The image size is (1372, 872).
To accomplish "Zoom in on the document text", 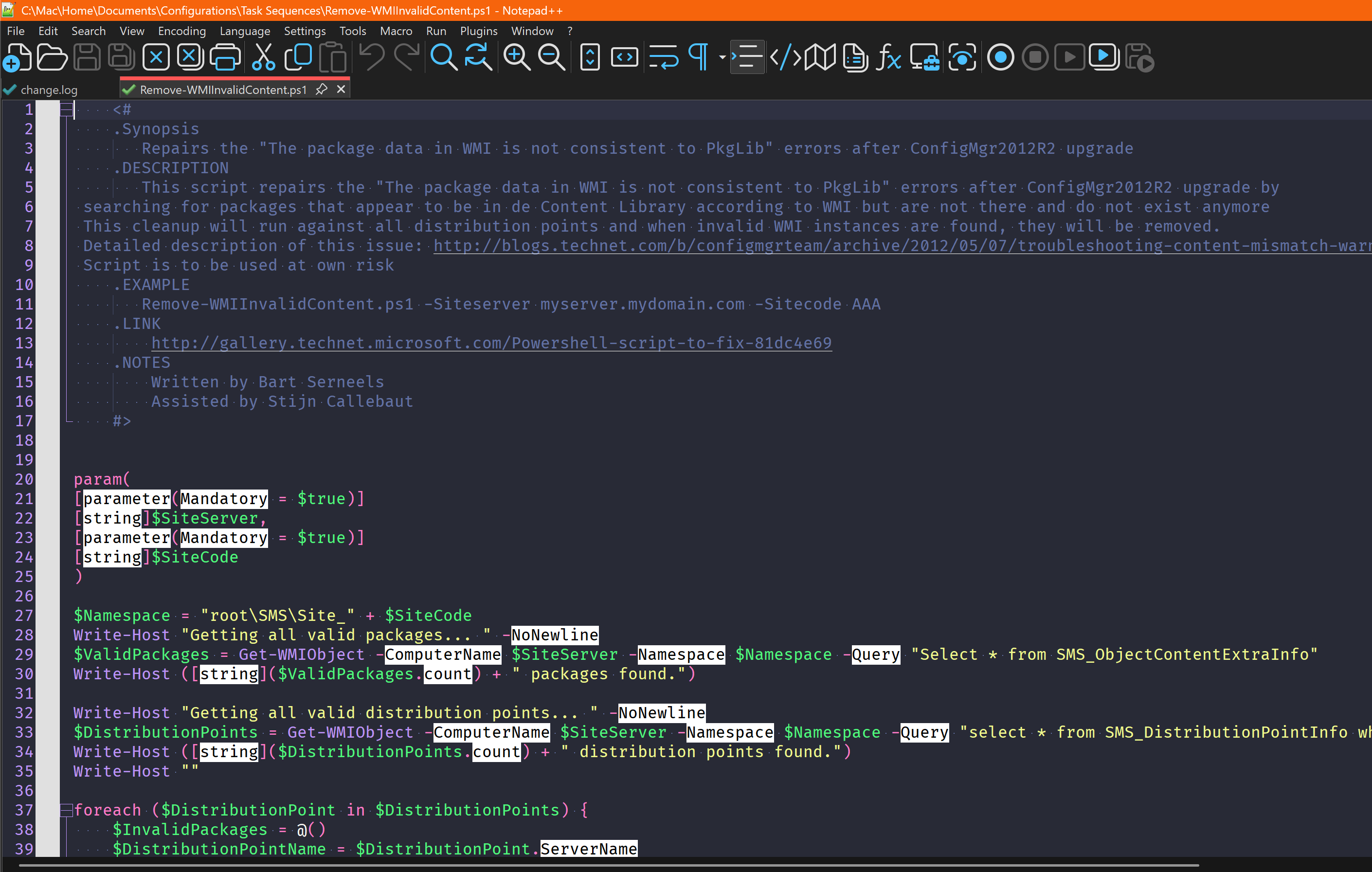I will click(x=516, y=57).
